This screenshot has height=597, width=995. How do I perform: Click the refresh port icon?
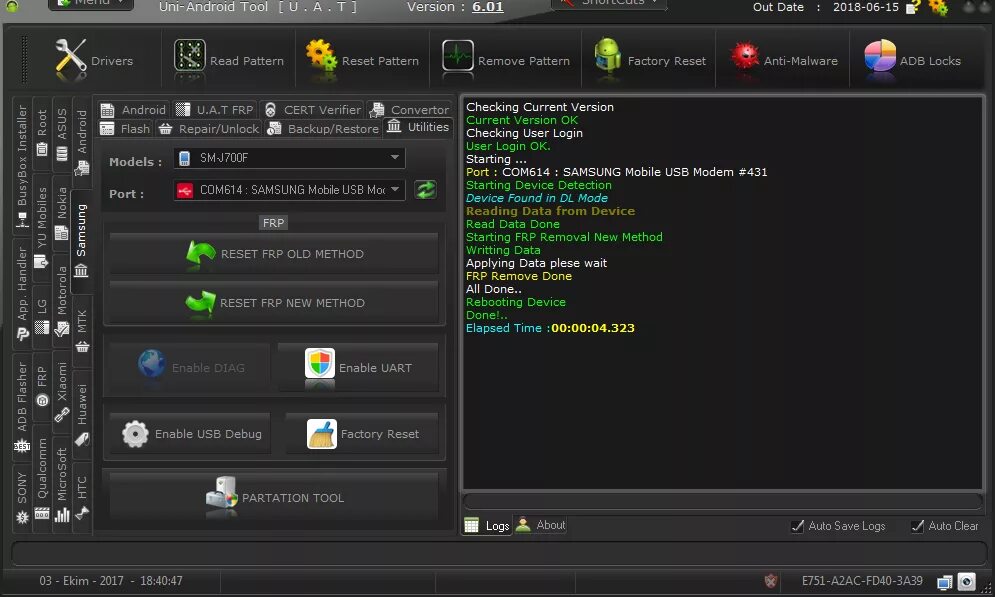click(x=425, y=190)
